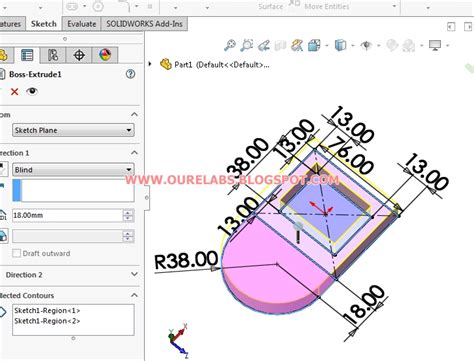Collapse the Selected Contours section chevron
The image size is (474, 361).
point(134,295)
